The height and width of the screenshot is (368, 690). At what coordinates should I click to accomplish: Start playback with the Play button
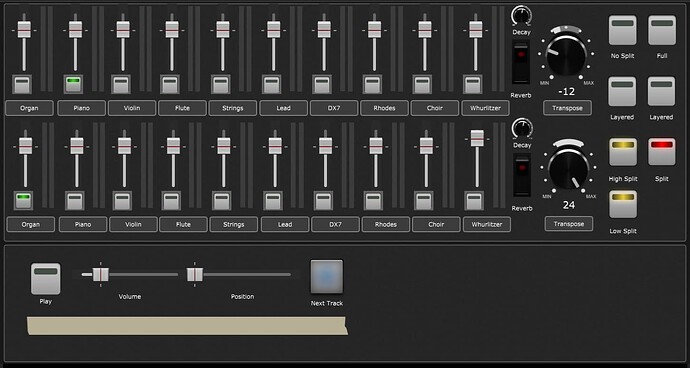coord(46,279)
